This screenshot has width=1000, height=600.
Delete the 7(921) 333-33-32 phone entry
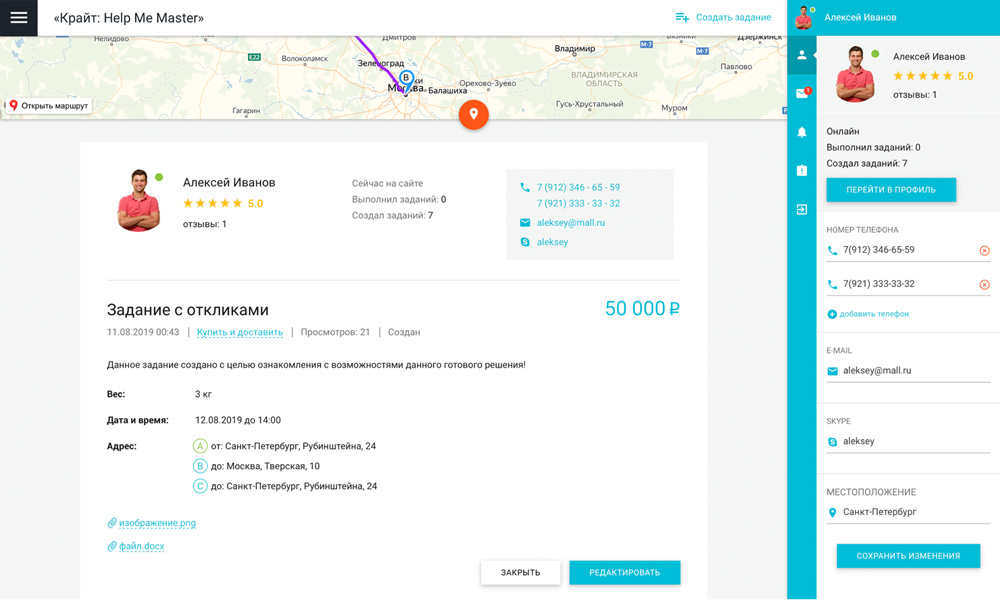(x=984, y=285)
